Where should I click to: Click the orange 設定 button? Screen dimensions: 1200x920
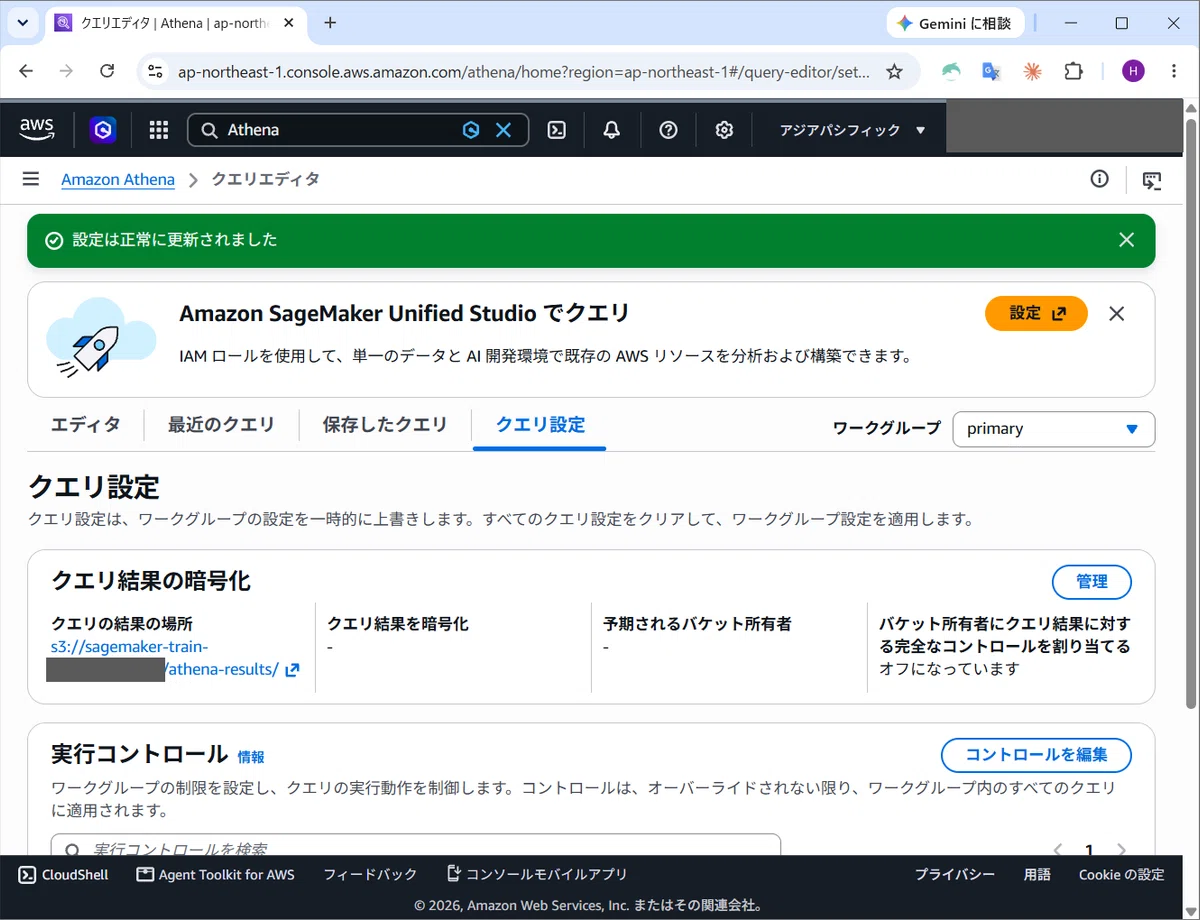click(x=1036, y=313)
